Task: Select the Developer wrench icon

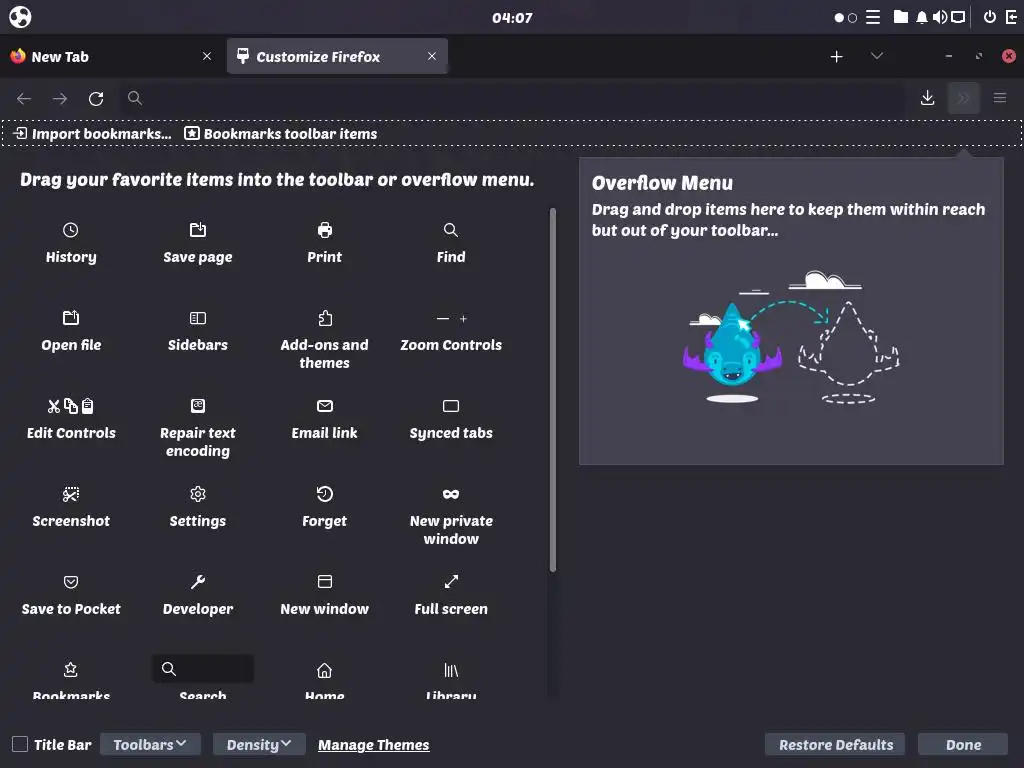Action: pyautogui.click(x=197, y=582)
